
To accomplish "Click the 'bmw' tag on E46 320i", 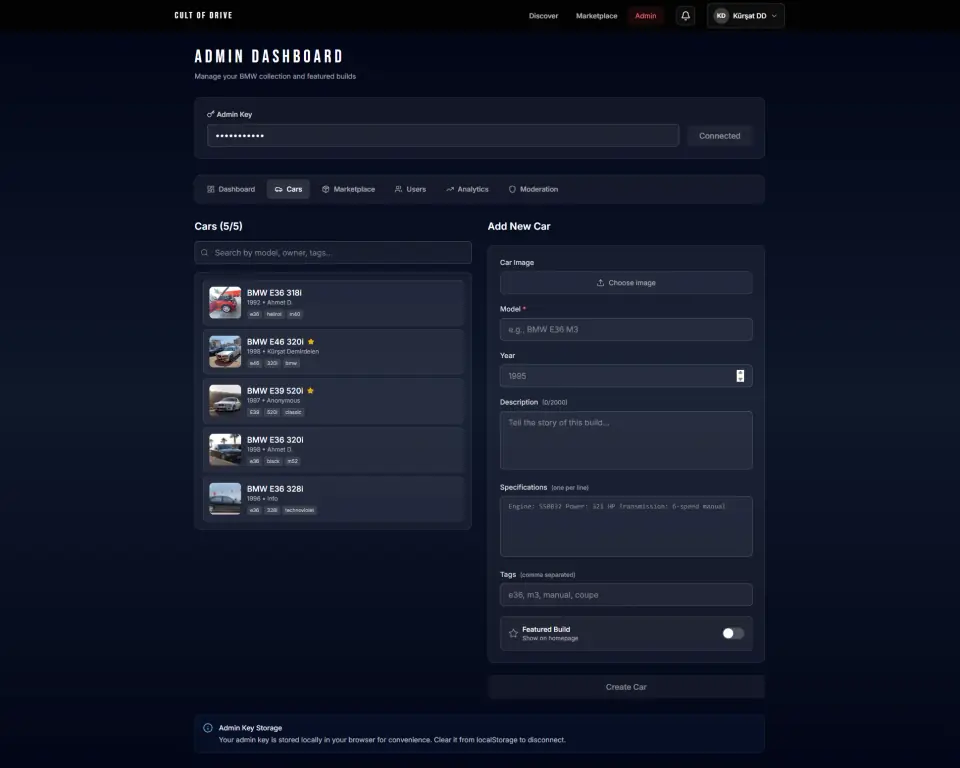I will tap(291, 363).
